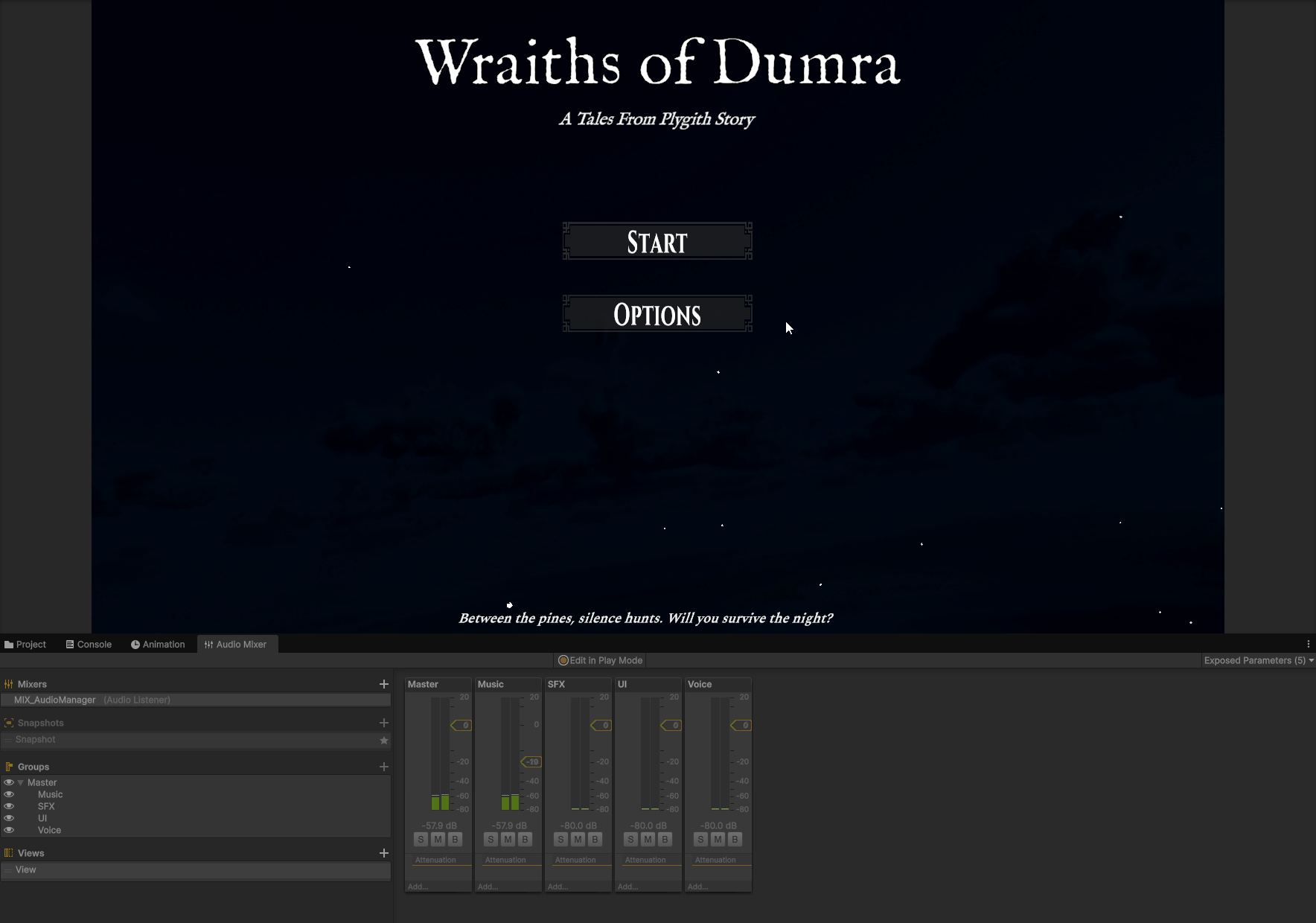Image resolution: width=1316 pixels, height=923 pixels.
Task: Bypass effects on the SFX channel
Action: coord(595,840)
